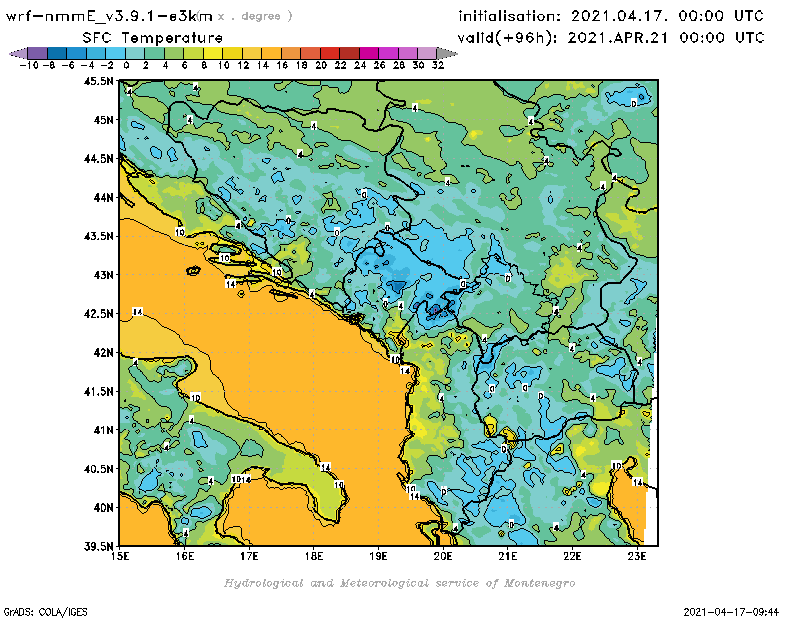The height and width of the screenshot is (618, 800).
Task: Click the yellow legend swatch between 8 and 10
Action: [213, 53]
